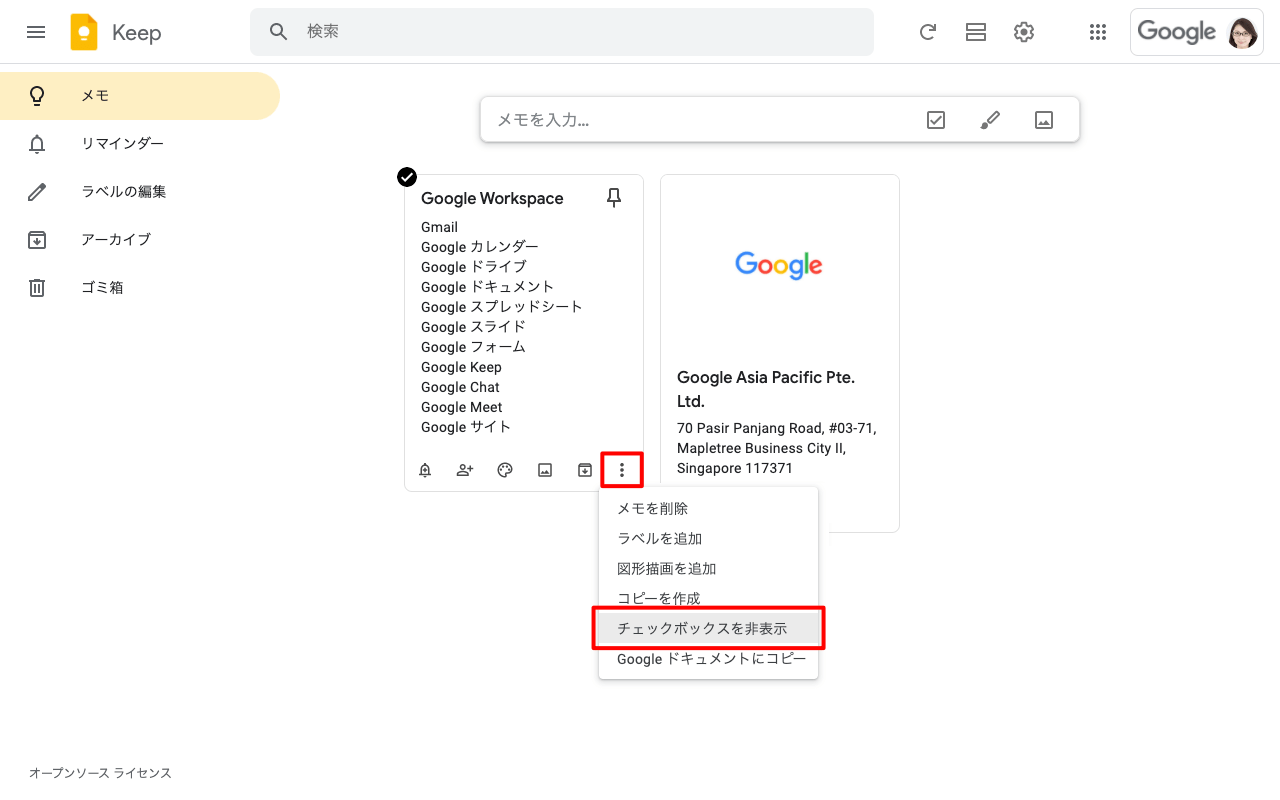Open the three-dot more menu
1280x800 pixels.
tap(621, 470)
